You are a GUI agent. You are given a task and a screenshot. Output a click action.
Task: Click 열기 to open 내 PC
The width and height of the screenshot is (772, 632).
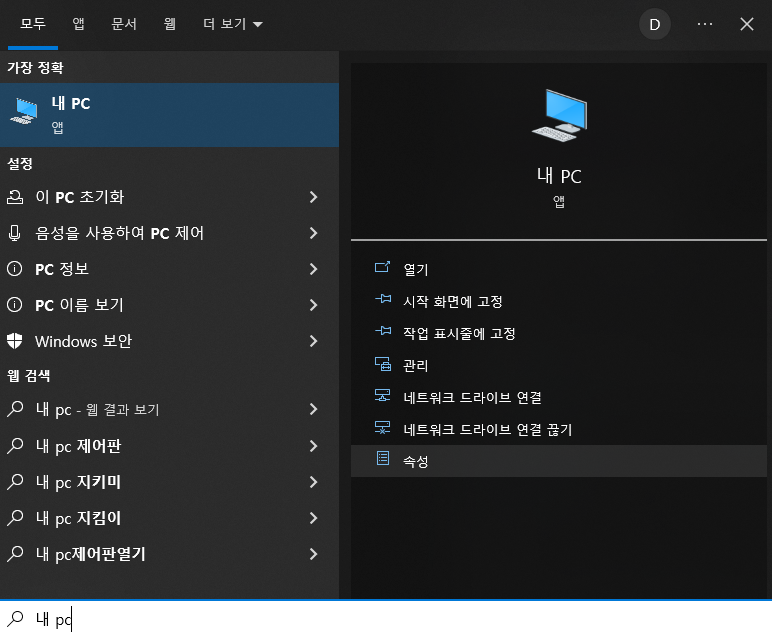point(559,269)
